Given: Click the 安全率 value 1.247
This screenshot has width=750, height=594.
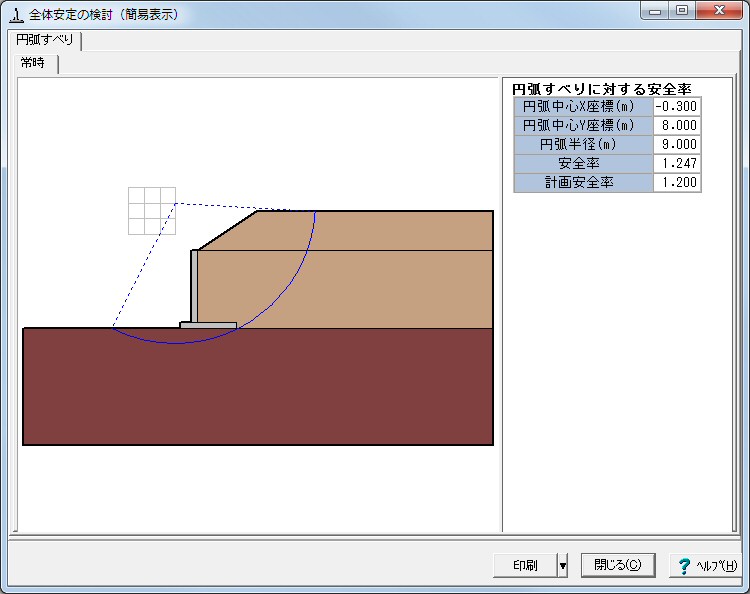Looking at the screenshot, I should click(677, 164).
